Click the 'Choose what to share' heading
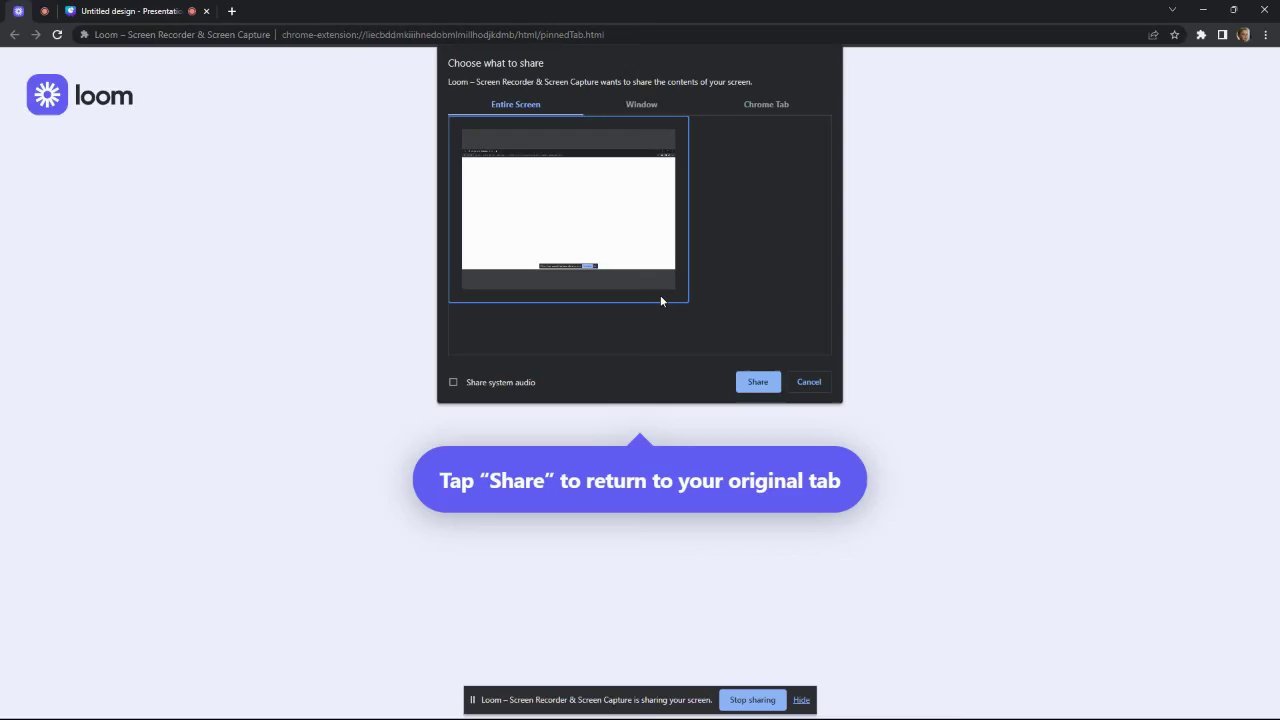The image size is (1280, 720). [x=496, y=63]
